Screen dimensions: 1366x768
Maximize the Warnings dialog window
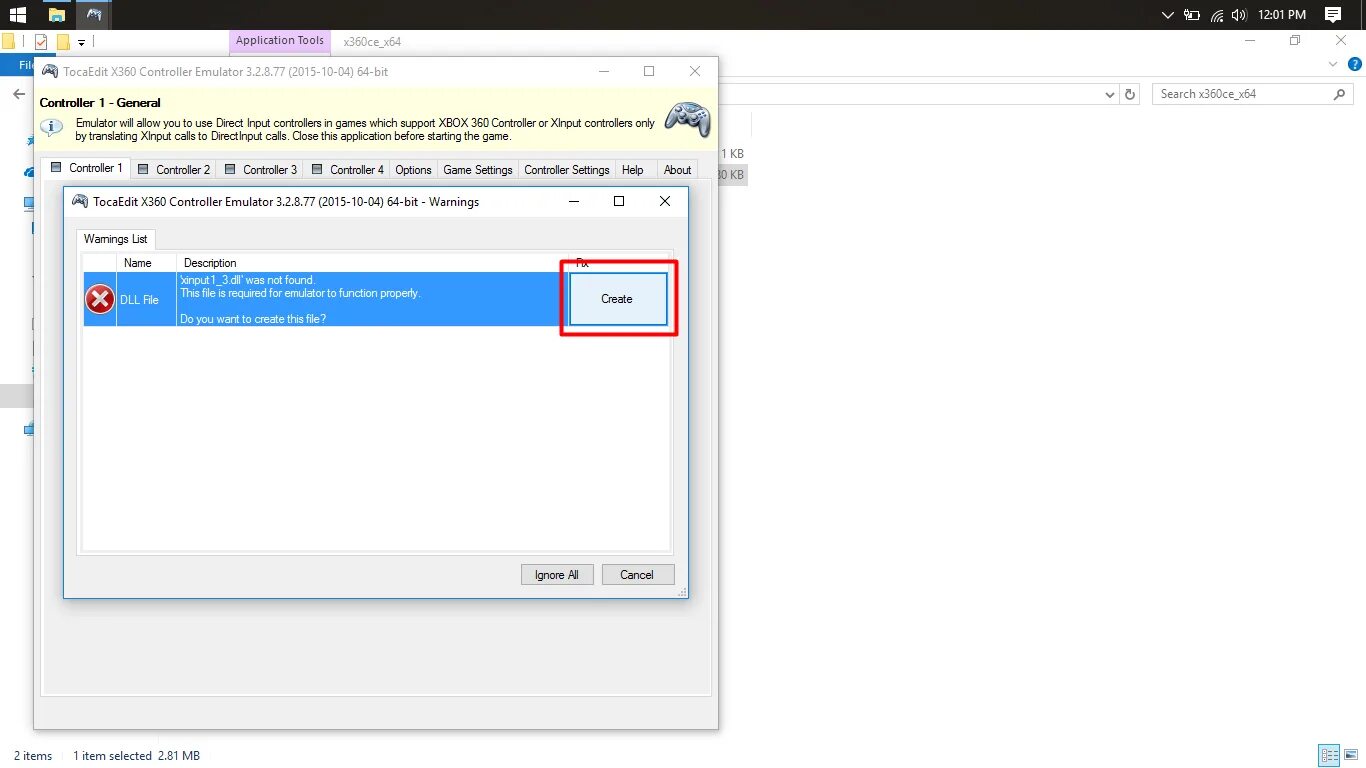tap(619, 201)
